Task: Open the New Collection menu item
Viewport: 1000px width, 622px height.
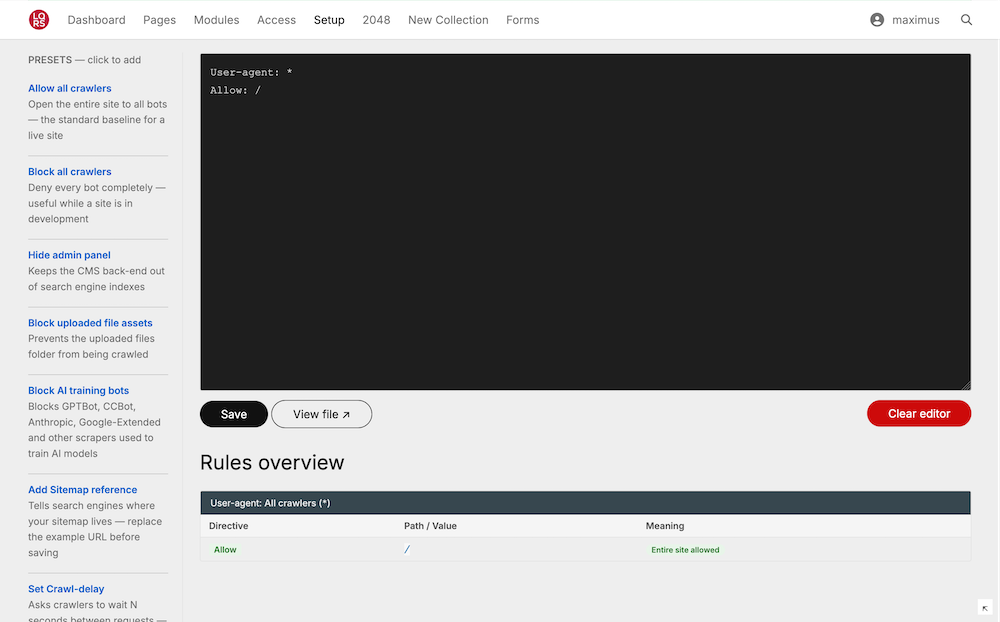Action: click(x=448, y=20)
